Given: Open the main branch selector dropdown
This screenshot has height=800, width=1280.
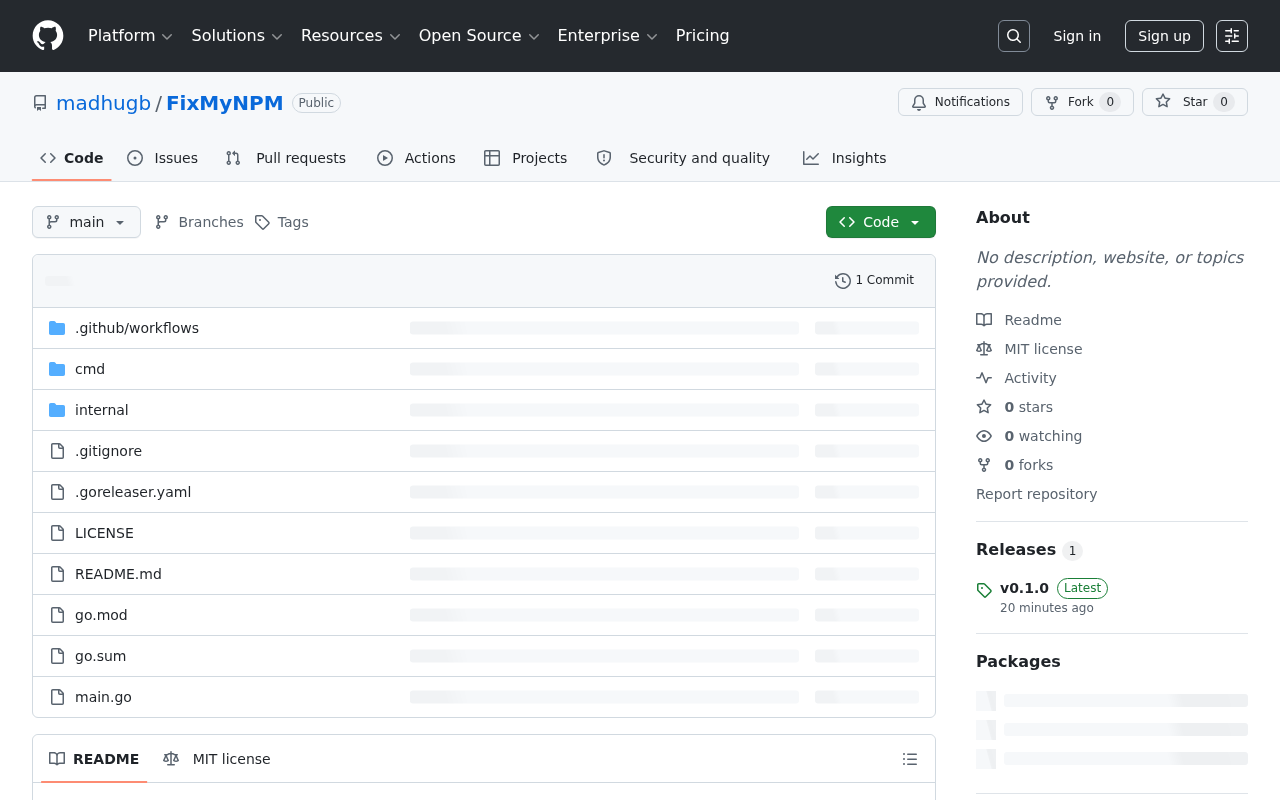Looking at the screenshot, I should (86, 222).
